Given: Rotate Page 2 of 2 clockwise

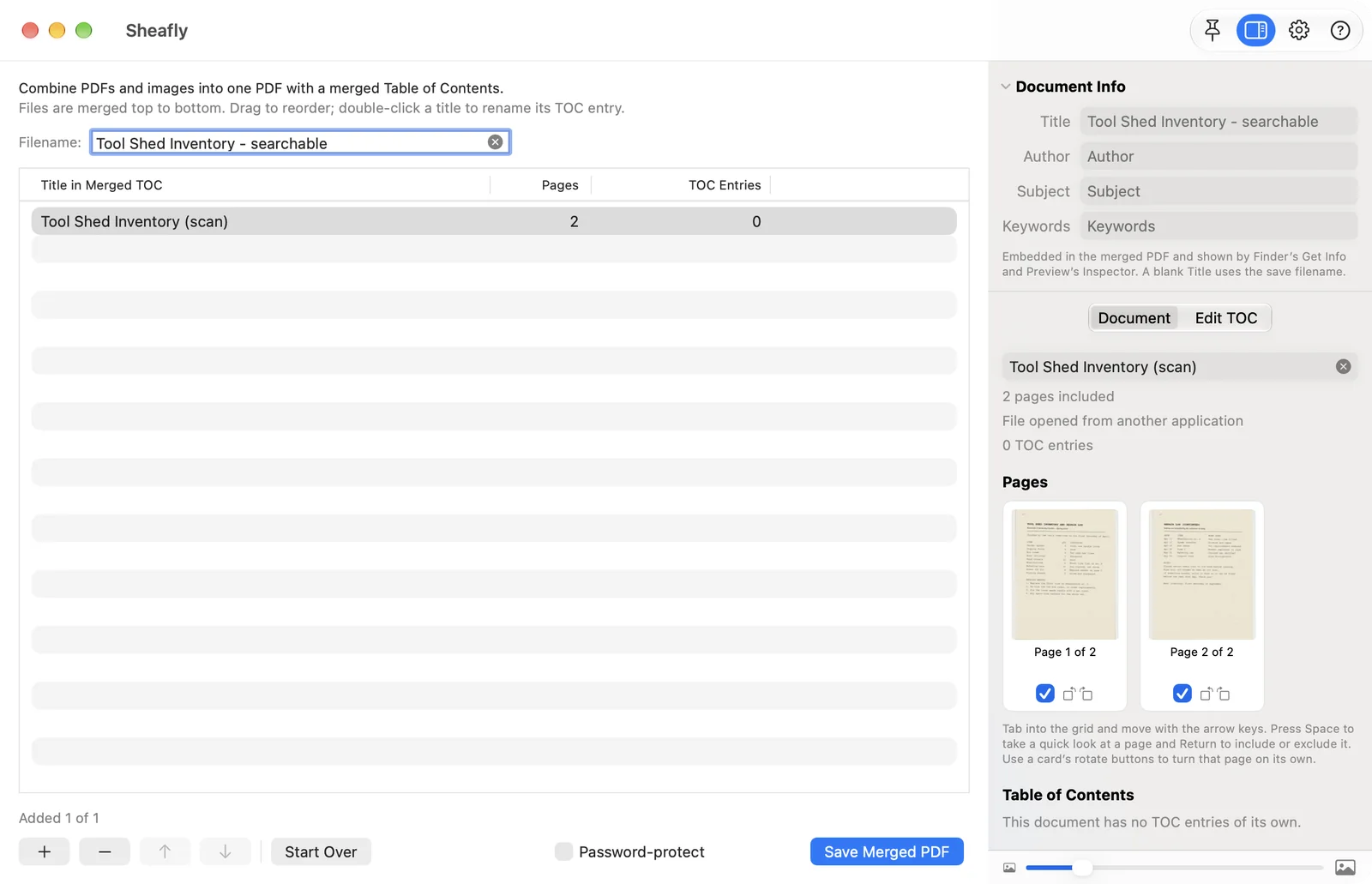Looking at the screenshot, I should tap(1224, 694).
